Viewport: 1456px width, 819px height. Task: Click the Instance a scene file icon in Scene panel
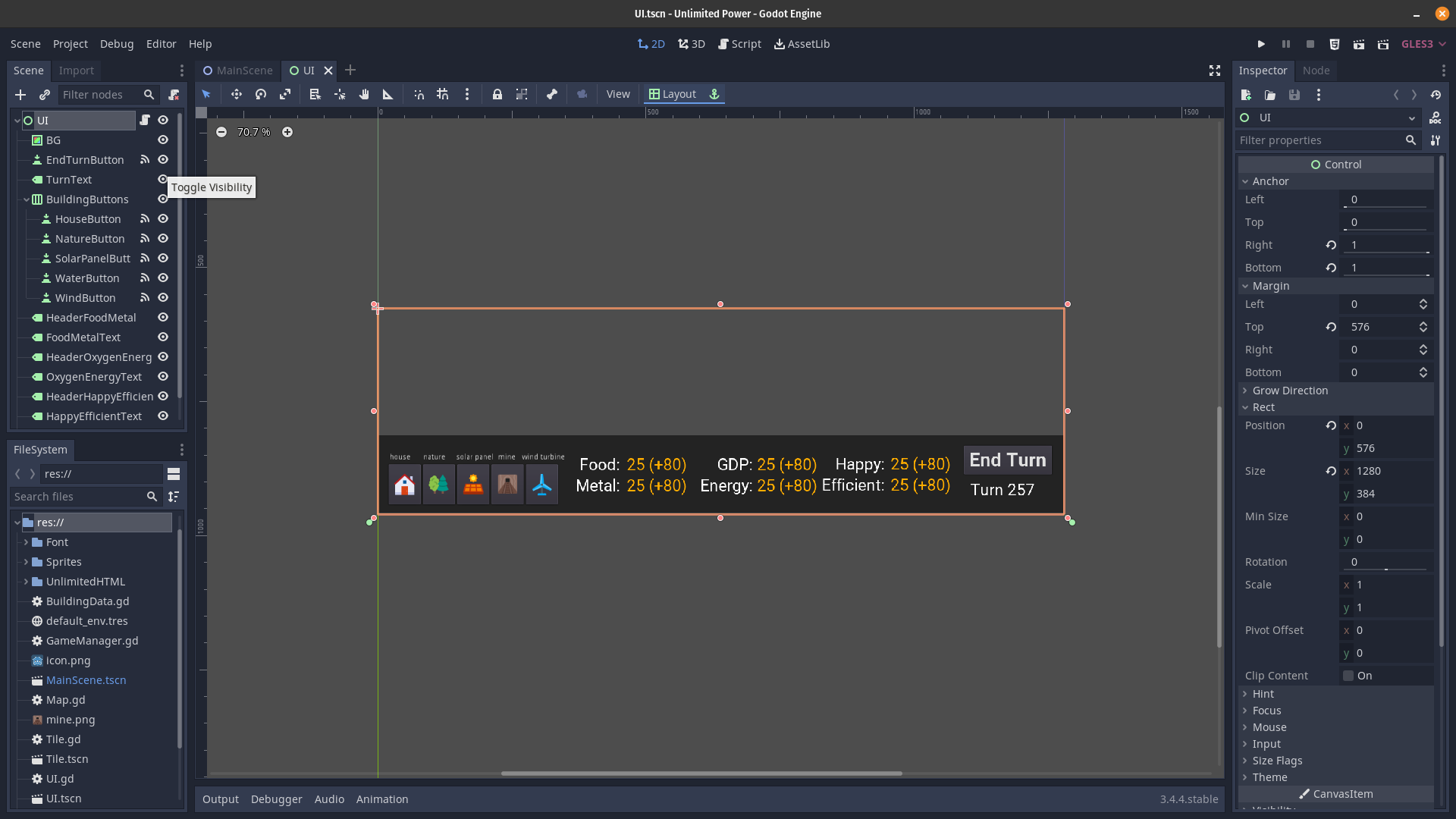pyautogui.click(x=44, y=95)
